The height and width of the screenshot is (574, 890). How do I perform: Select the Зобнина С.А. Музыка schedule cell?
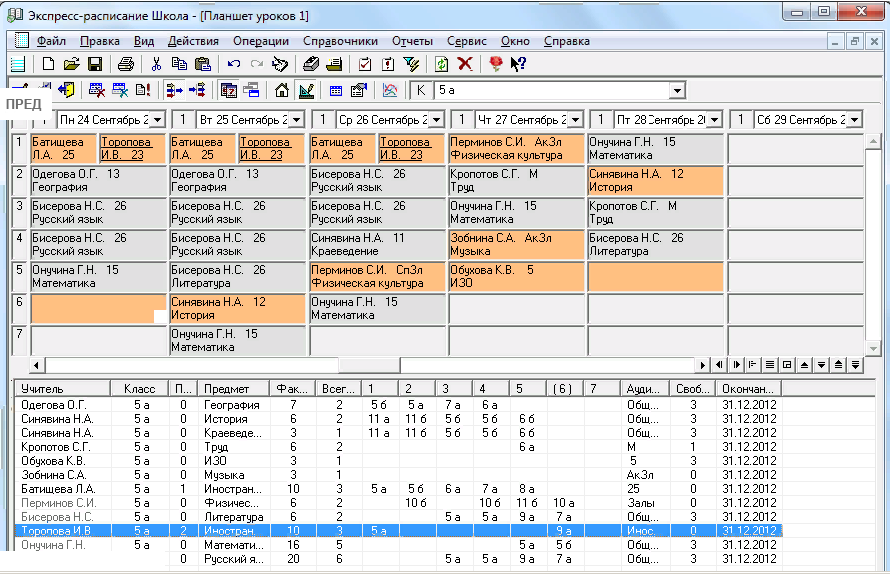coord(516,244)
